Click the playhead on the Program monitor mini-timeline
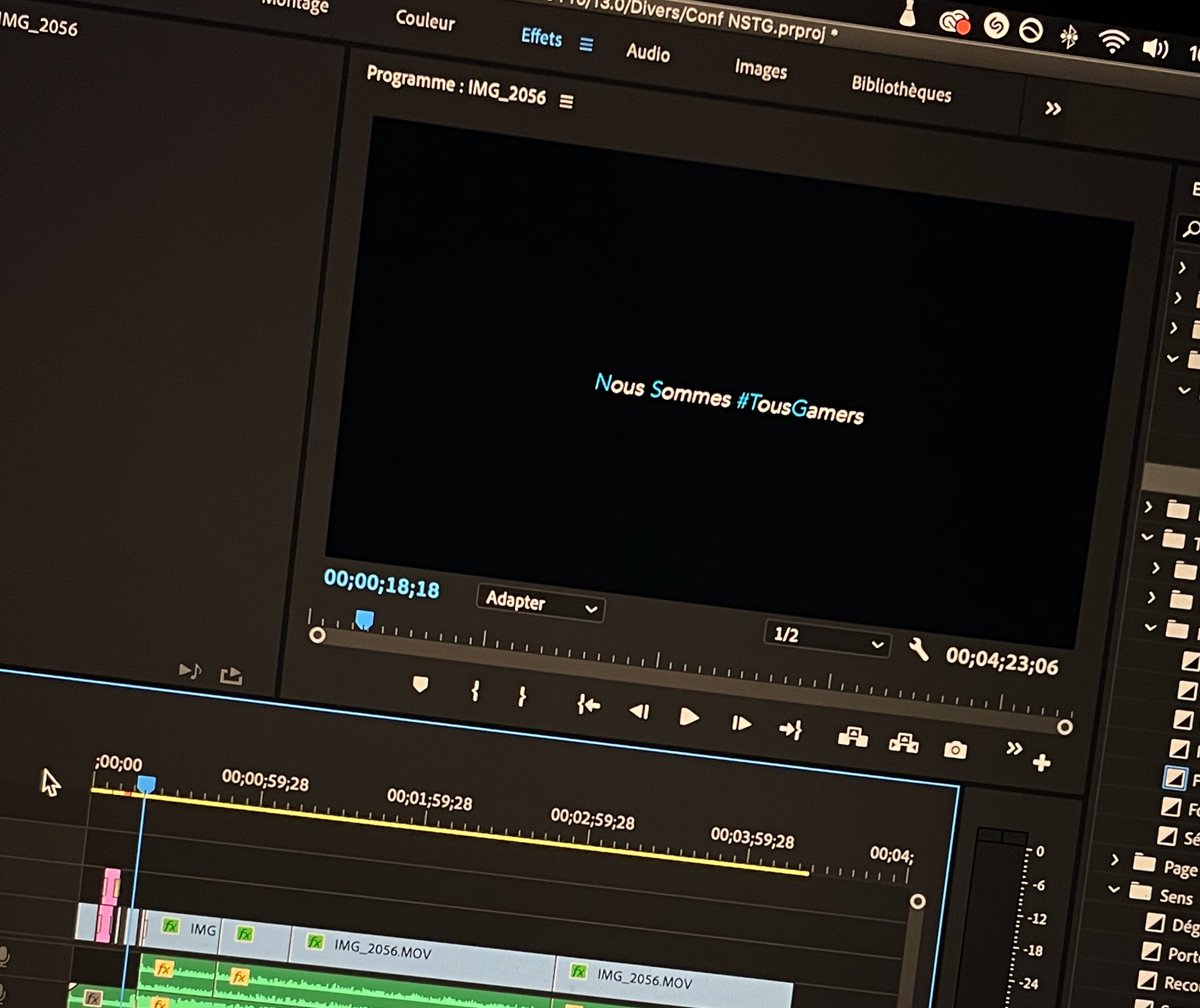 coord(364,620)
